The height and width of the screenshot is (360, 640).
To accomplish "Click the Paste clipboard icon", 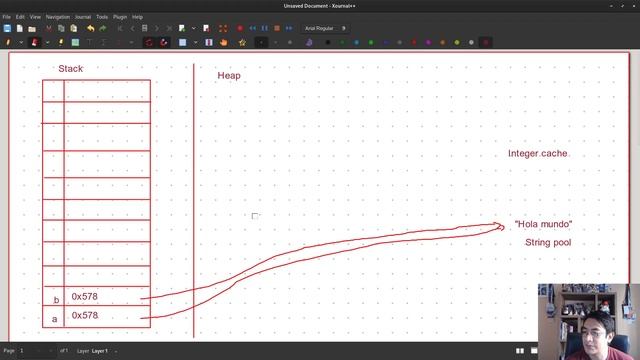I will point(73,28).
